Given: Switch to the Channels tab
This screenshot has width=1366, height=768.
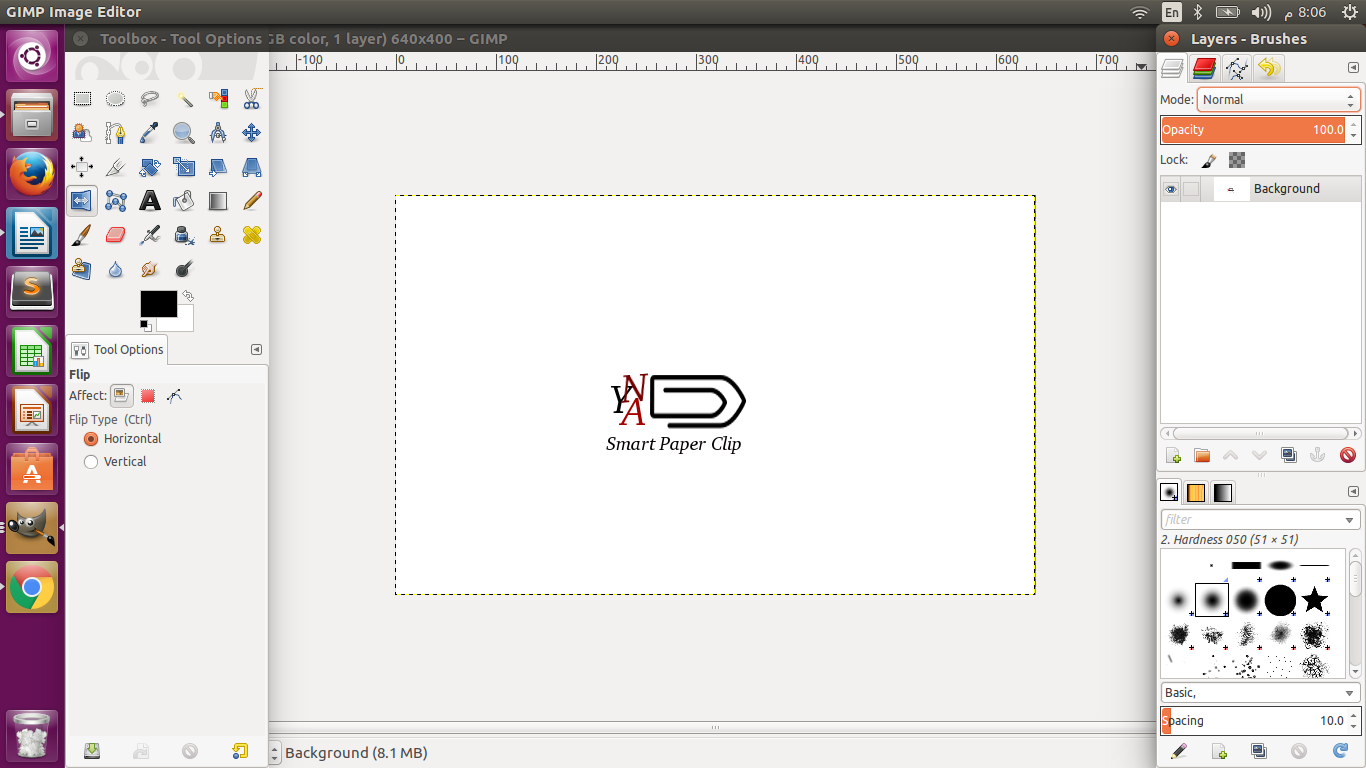Looking at the screenshot, I should pos(1204,68).
